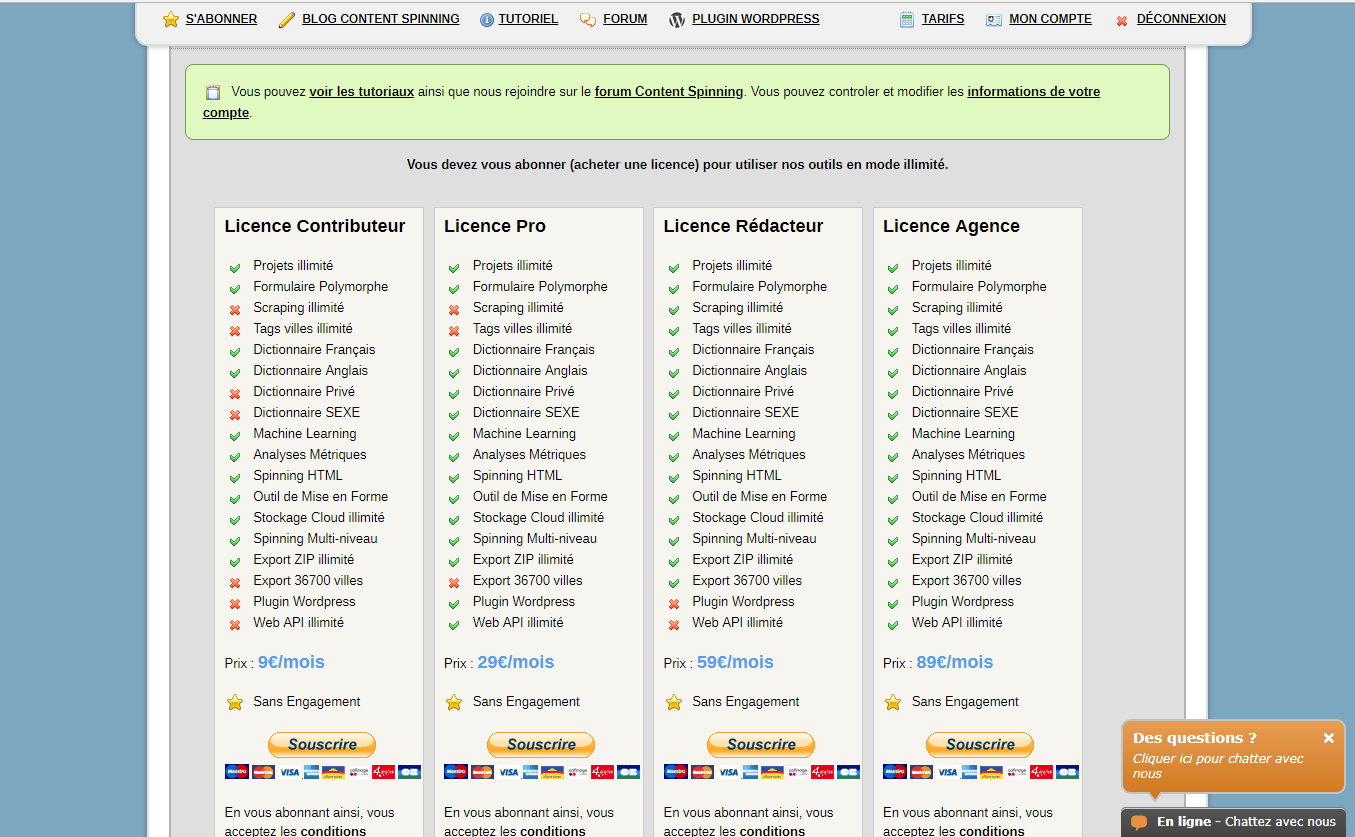Click the 29€/mois price text

click(515, 662)
